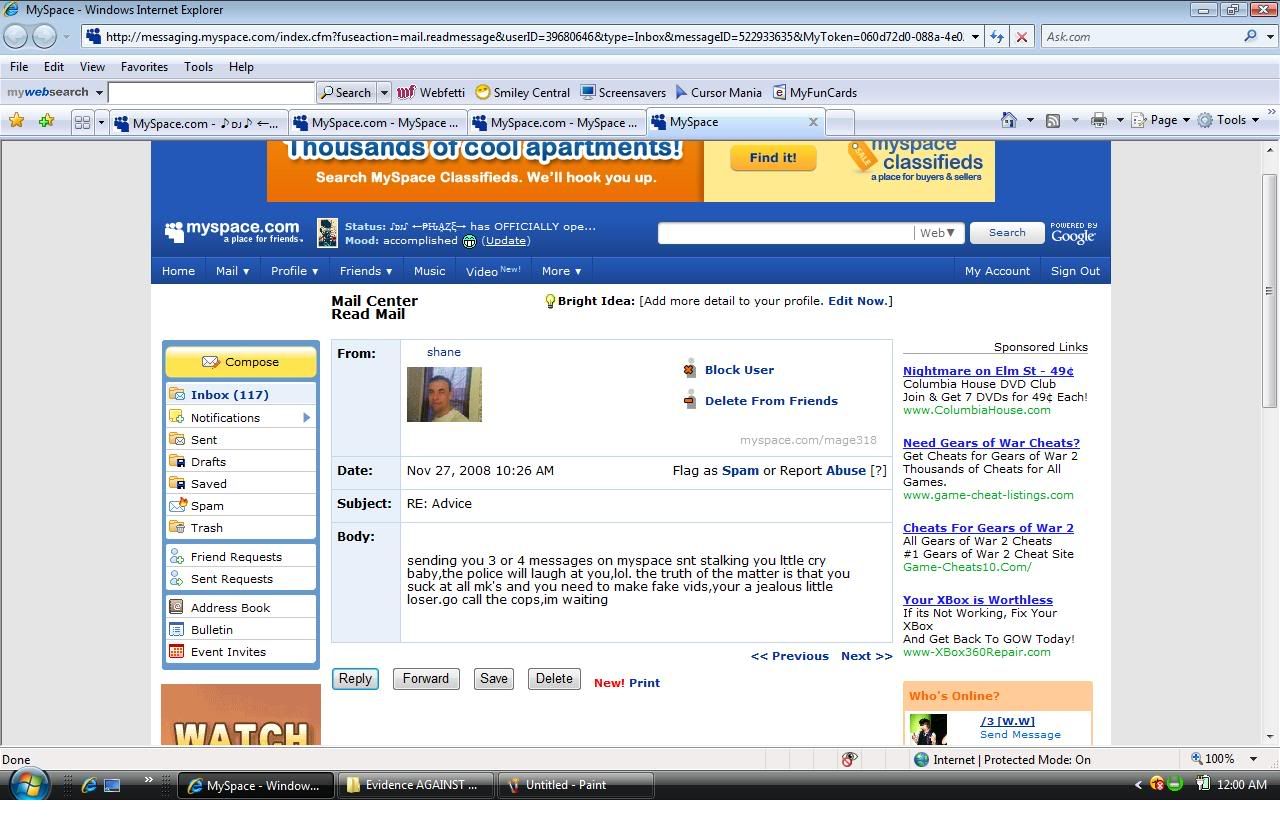Click the Windows Start orb
The image size is (1280, 827).
click(x=27, y=785)
